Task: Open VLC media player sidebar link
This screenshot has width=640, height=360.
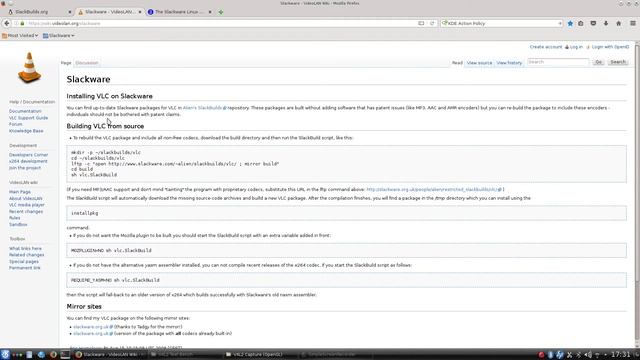Action: pos(27,205)
